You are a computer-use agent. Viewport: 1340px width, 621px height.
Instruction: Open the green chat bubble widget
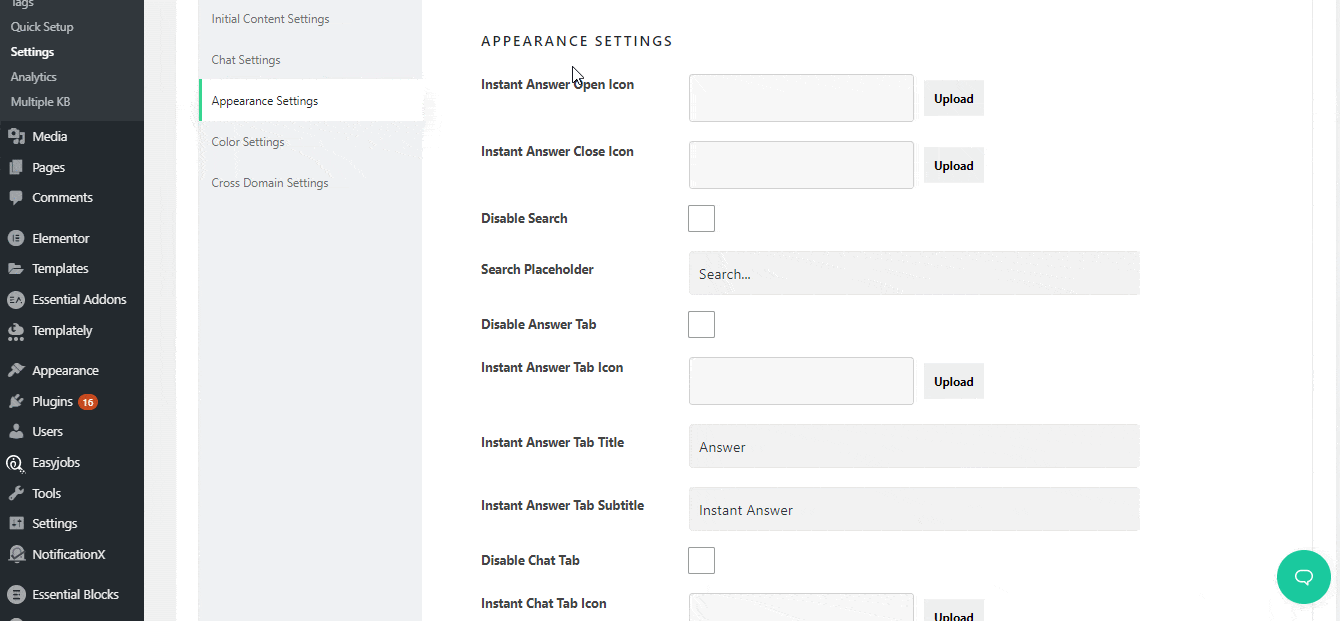[1304, 577]
